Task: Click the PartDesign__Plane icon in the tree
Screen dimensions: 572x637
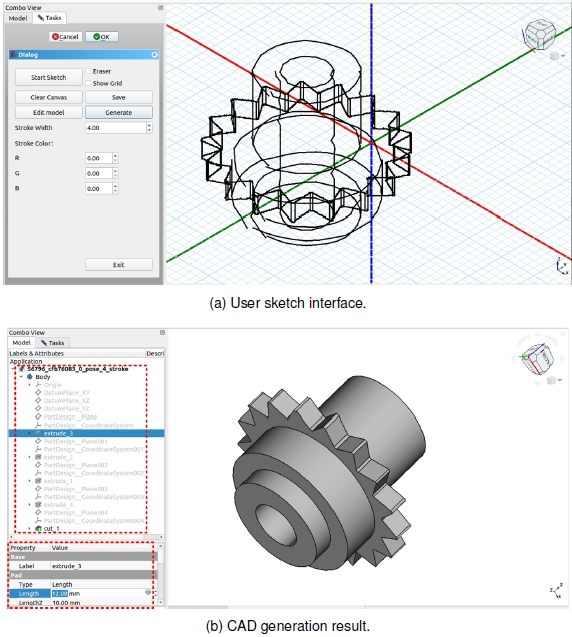Action: click(x=38, y=417)
